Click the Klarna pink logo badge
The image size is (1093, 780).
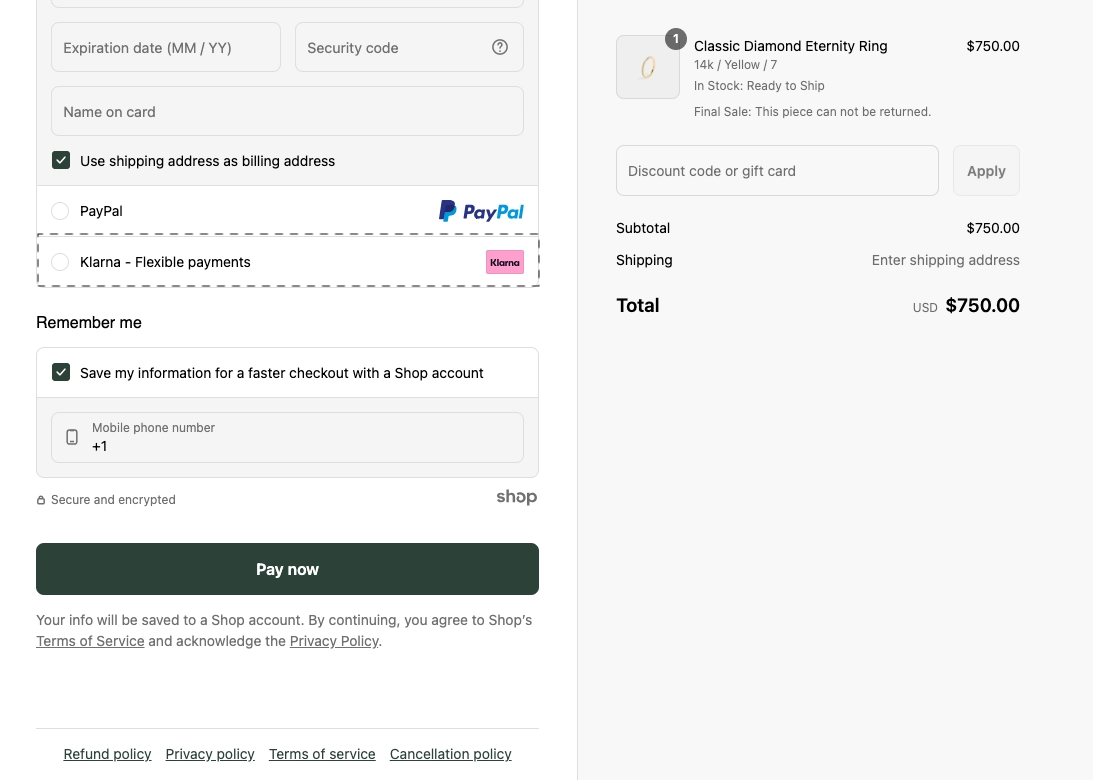505,261
